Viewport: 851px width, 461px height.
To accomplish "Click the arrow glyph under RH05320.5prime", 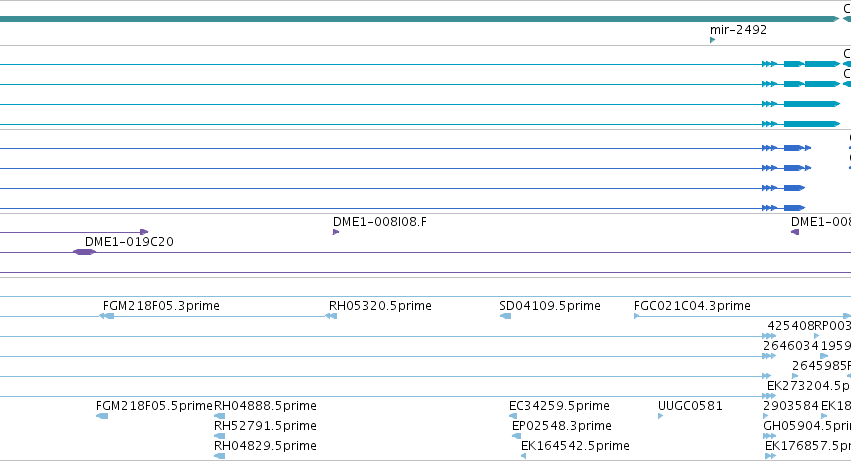I will (x=331, y=316).
